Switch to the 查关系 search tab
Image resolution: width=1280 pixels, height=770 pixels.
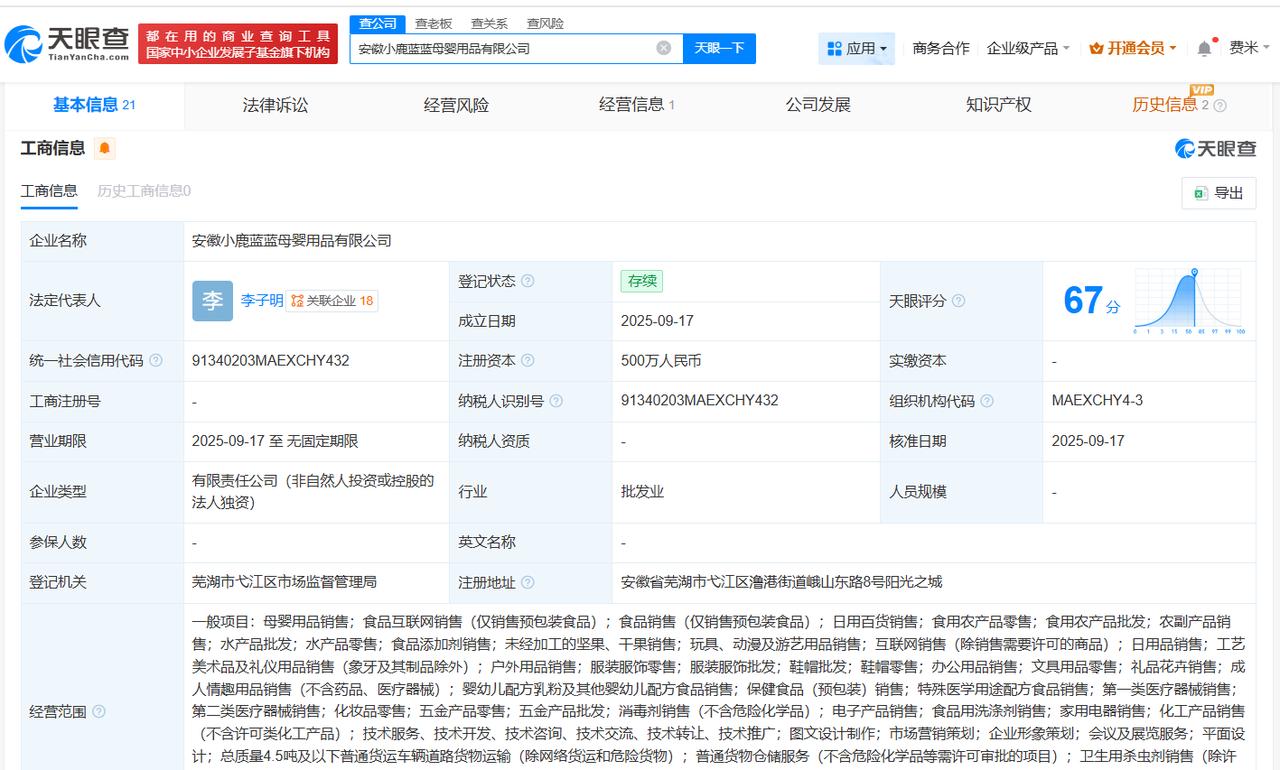point(489,23)
